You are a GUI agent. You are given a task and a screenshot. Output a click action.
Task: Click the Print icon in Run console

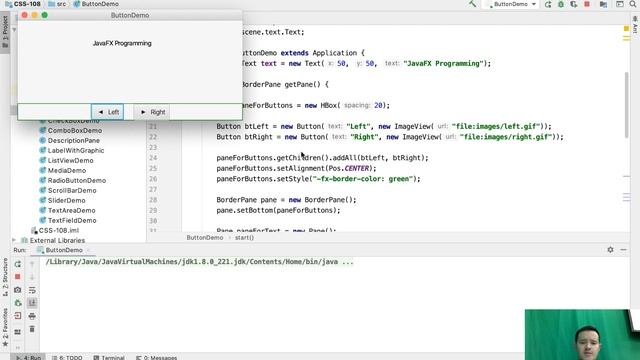[32, 316]
